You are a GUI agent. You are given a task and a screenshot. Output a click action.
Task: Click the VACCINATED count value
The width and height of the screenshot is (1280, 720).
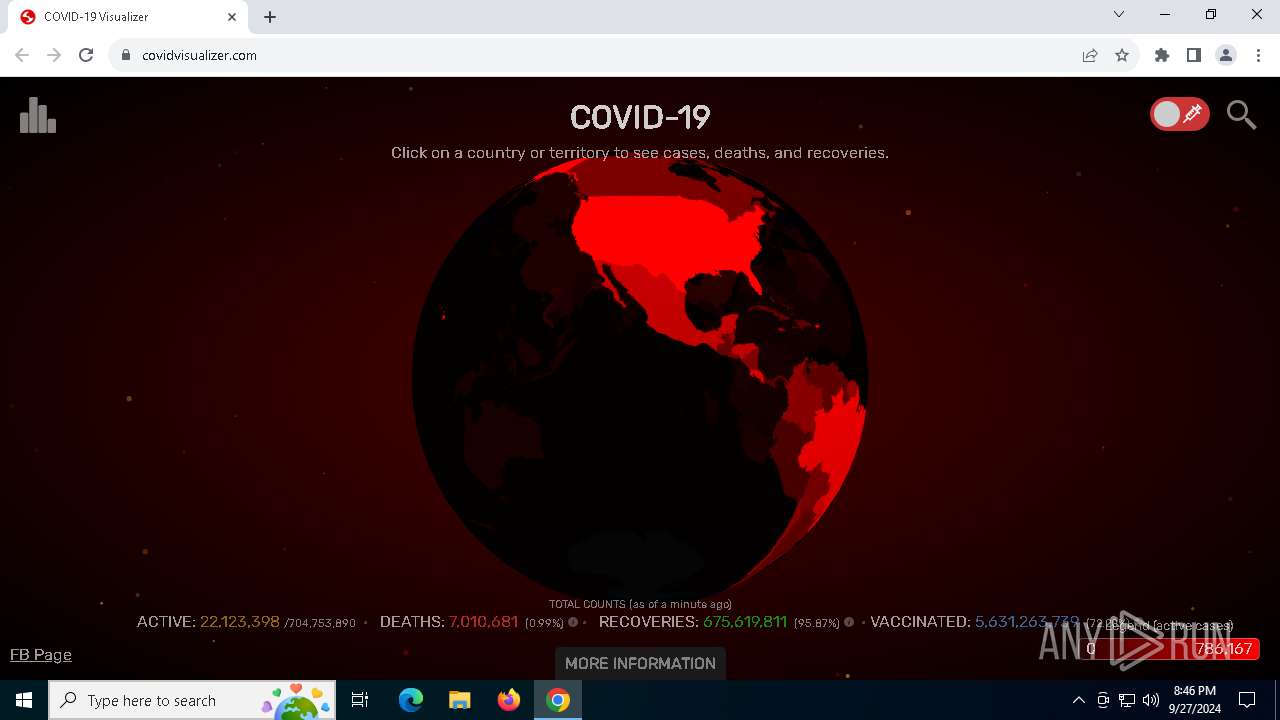[x=1027, y=622]
